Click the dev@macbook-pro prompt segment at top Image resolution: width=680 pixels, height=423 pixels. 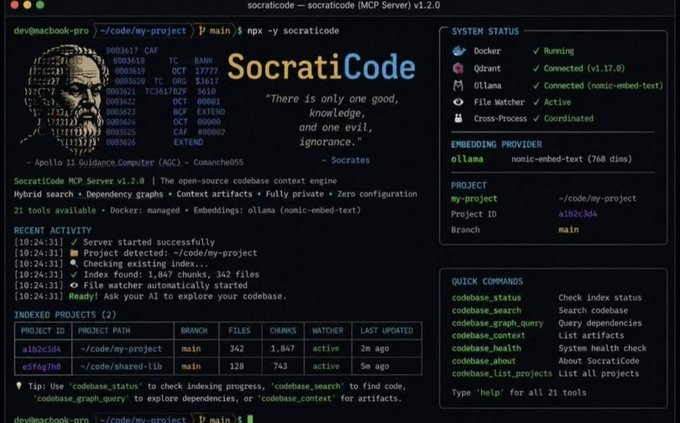tap(51, 31)
